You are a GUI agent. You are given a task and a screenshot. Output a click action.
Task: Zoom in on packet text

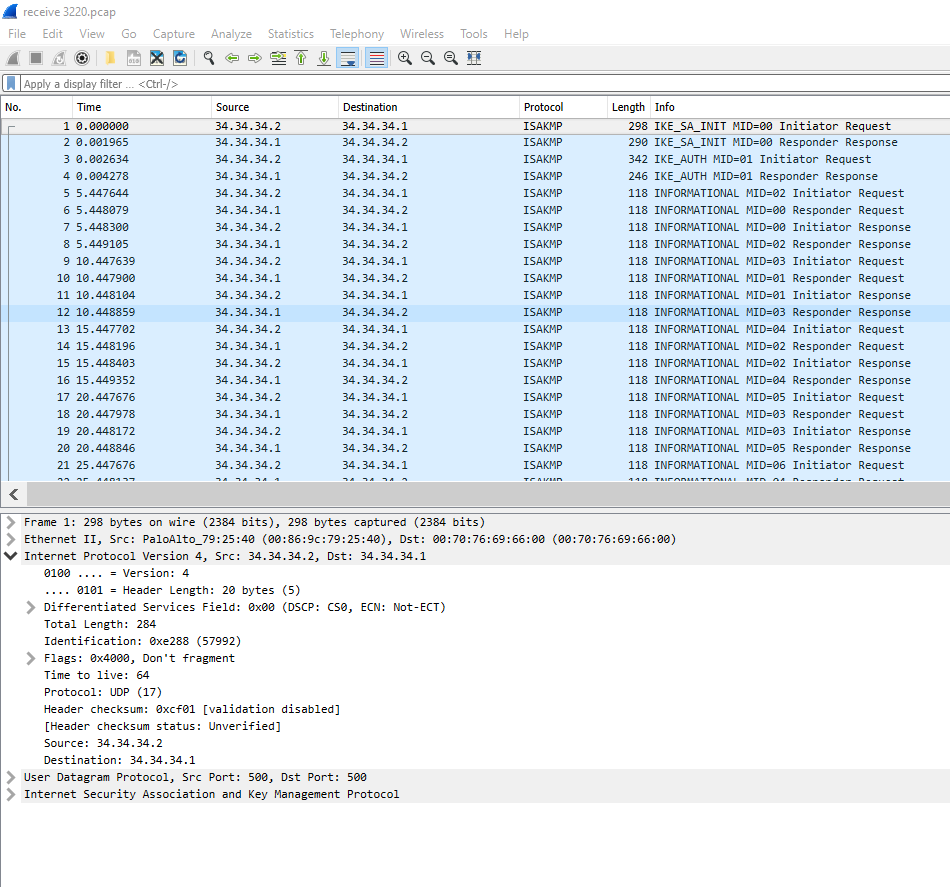405,58
